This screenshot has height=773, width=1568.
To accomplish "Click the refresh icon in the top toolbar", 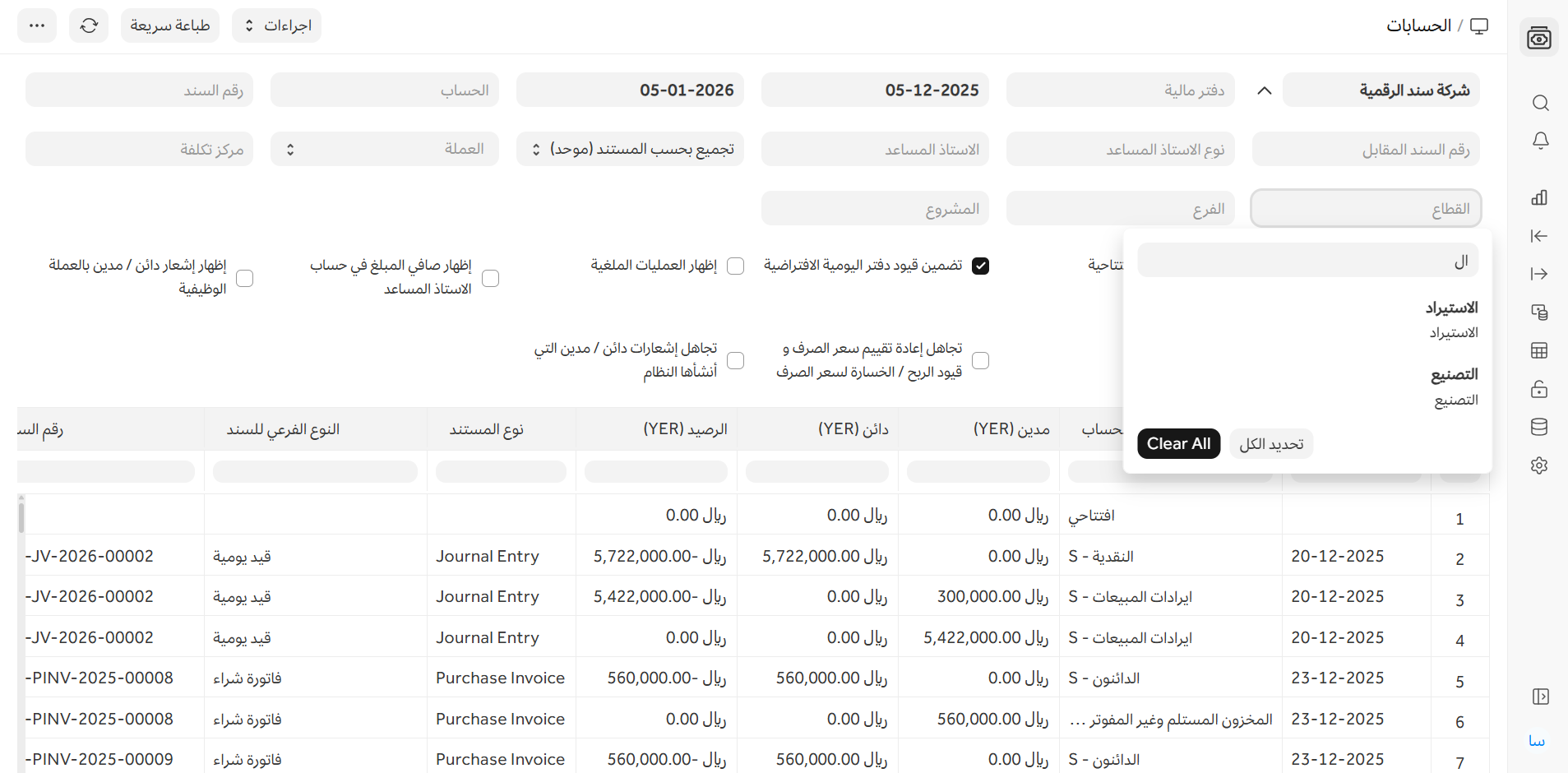I will point(89,25).
